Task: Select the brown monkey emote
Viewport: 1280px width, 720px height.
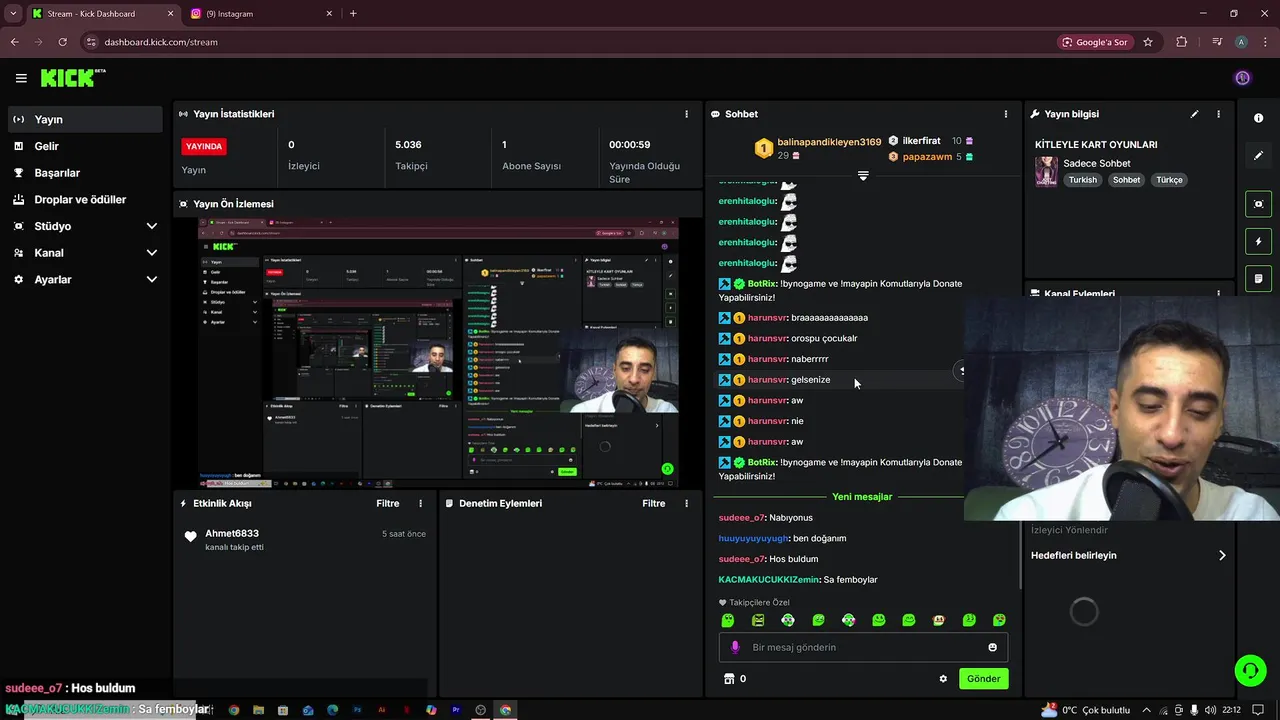Action: (938, 620)
